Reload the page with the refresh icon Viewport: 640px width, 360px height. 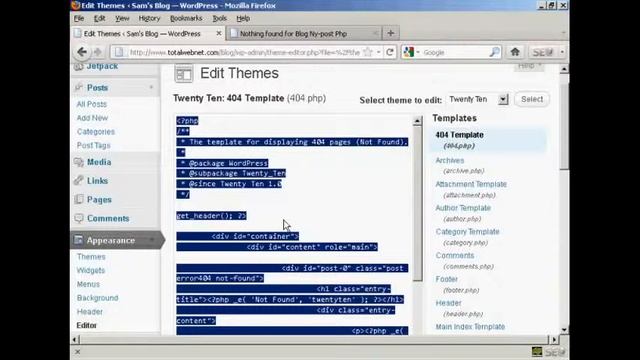click(390, 52)
